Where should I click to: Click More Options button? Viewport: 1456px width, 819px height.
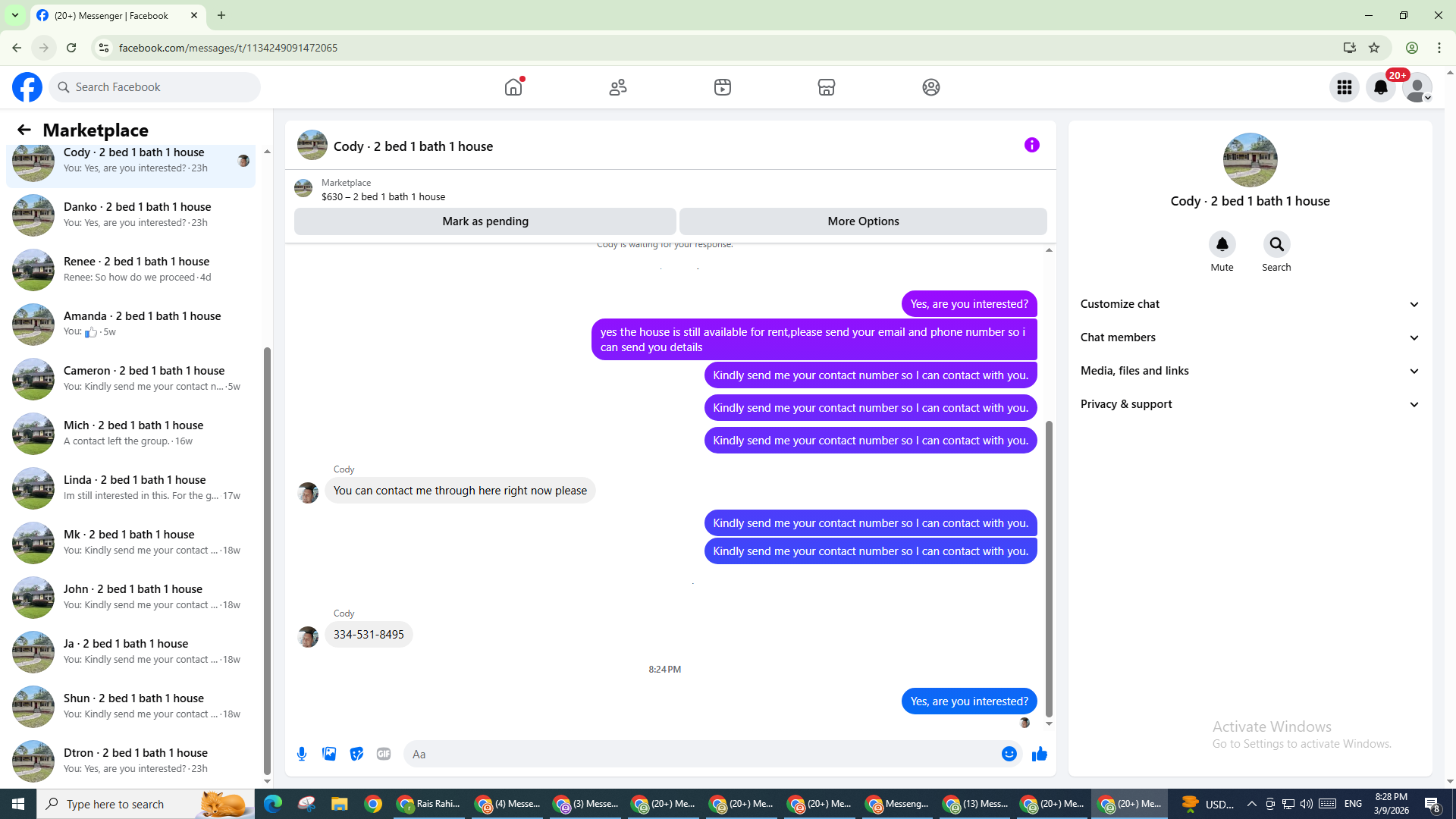(x=863, y=221)
